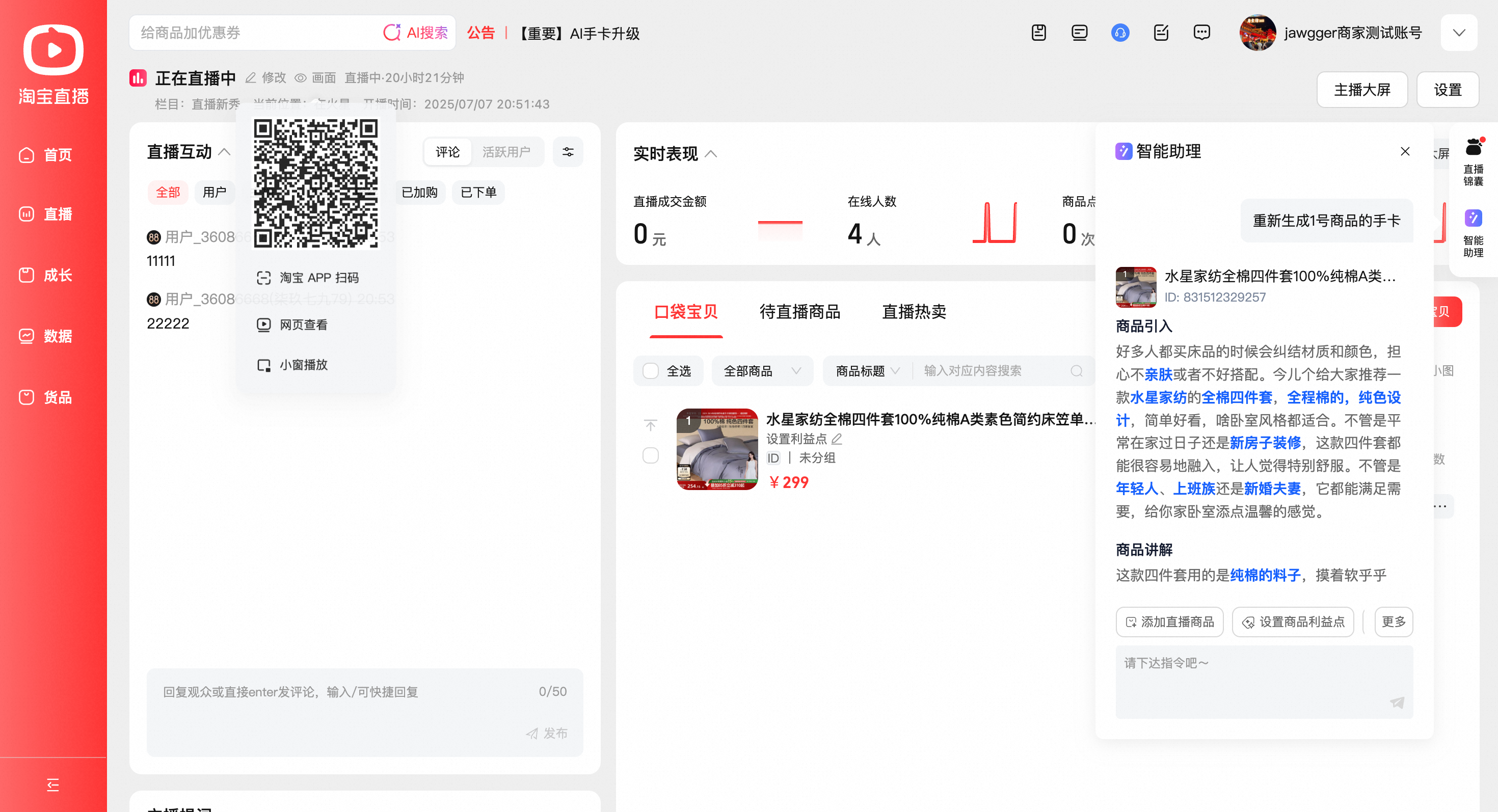This screenshot has height=812, width=1498.
Task: Select the 全部 comment filter
Action: pyautogui.click(x=168, y=193)
